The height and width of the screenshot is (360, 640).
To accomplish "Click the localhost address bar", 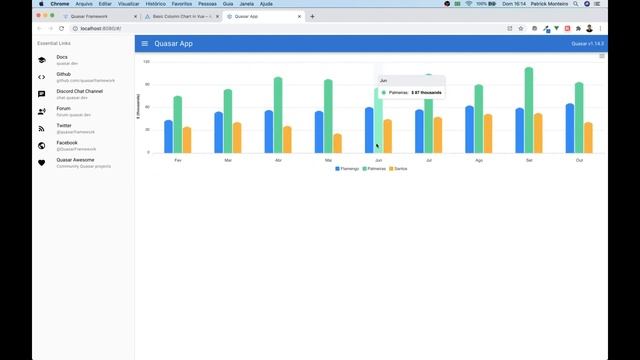I will tap(286, 29).
